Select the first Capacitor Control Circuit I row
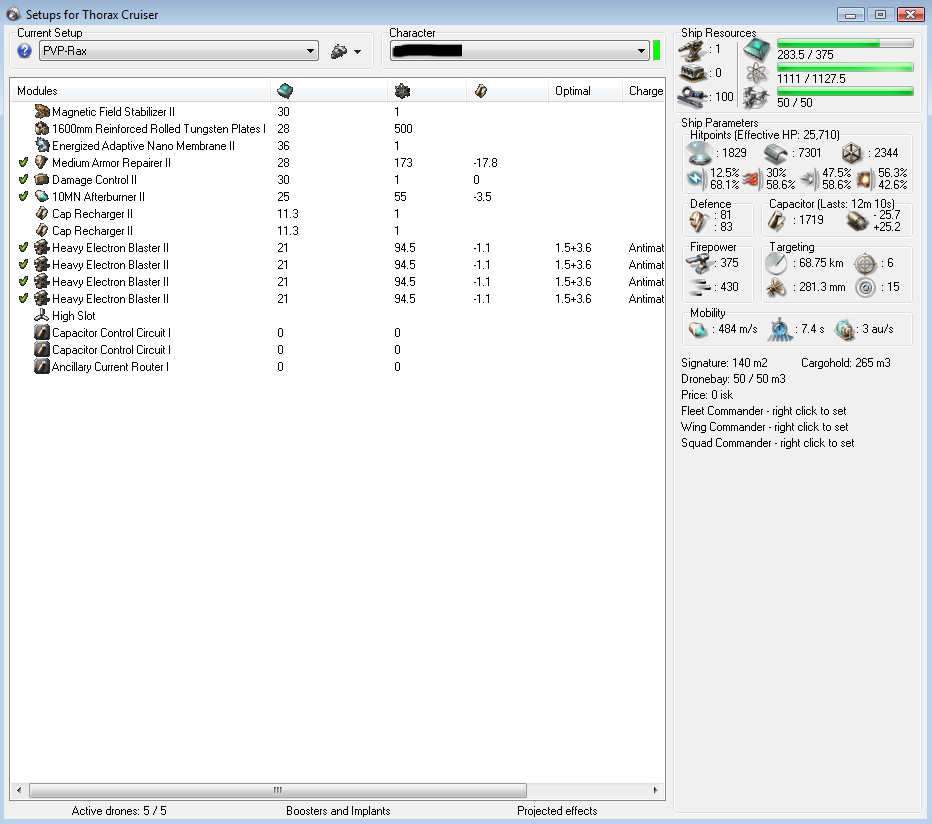The height and width of the screenshot is (824, 932). click(337, 333)
